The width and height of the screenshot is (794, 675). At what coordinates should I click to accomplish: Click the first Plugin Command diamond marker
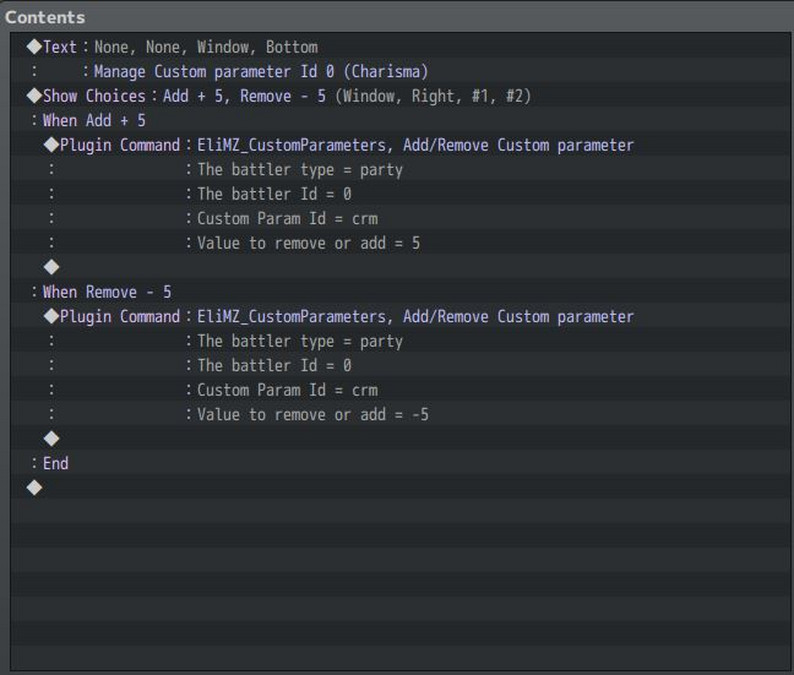coord(52,145)
